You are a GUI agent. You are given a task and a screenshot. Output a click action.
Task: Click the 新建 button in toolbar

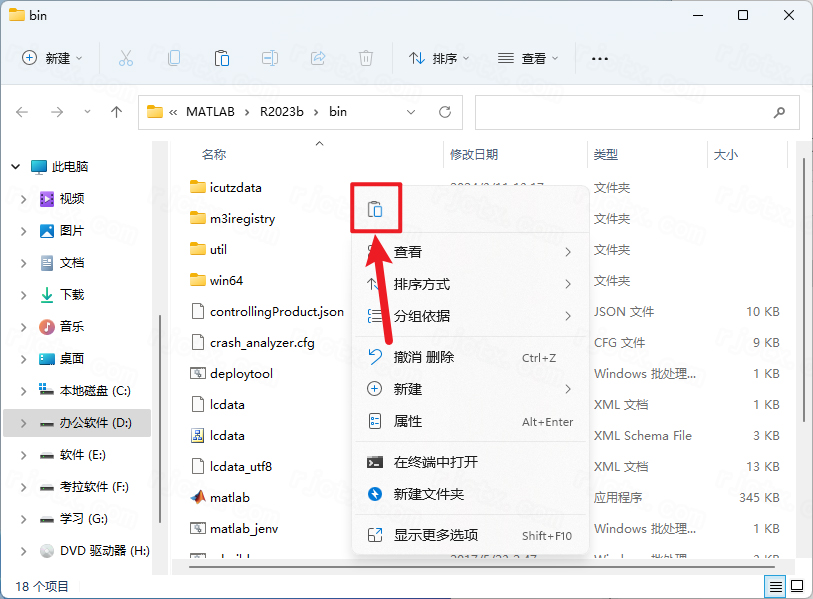click(x=52, y=58)
